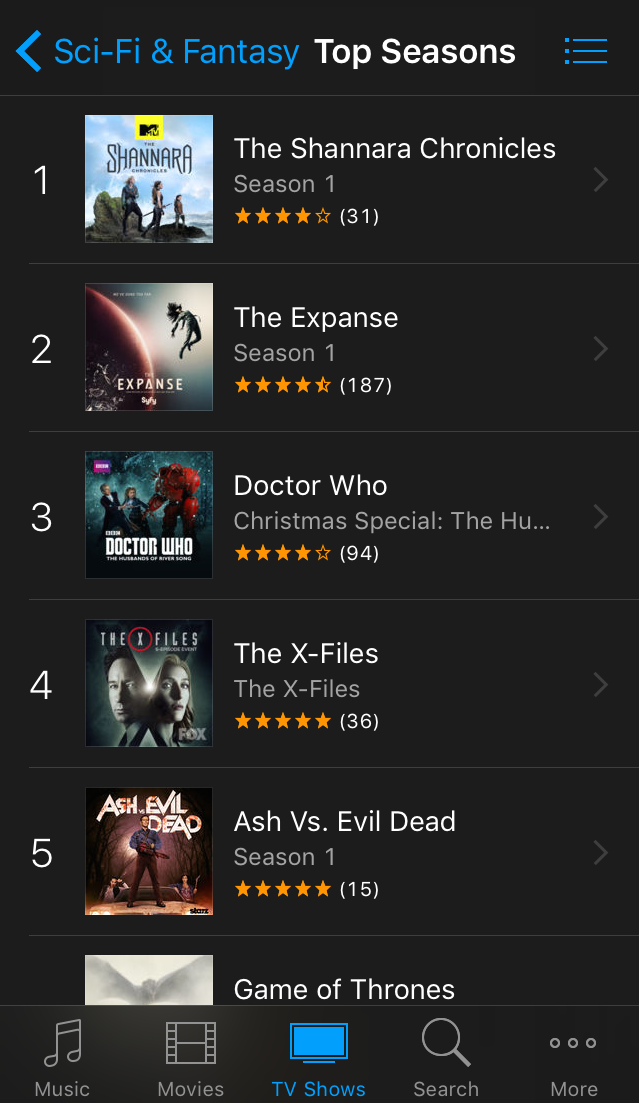Select Game of Thrones title
The image size is (639, 1103).
[344, 989]
